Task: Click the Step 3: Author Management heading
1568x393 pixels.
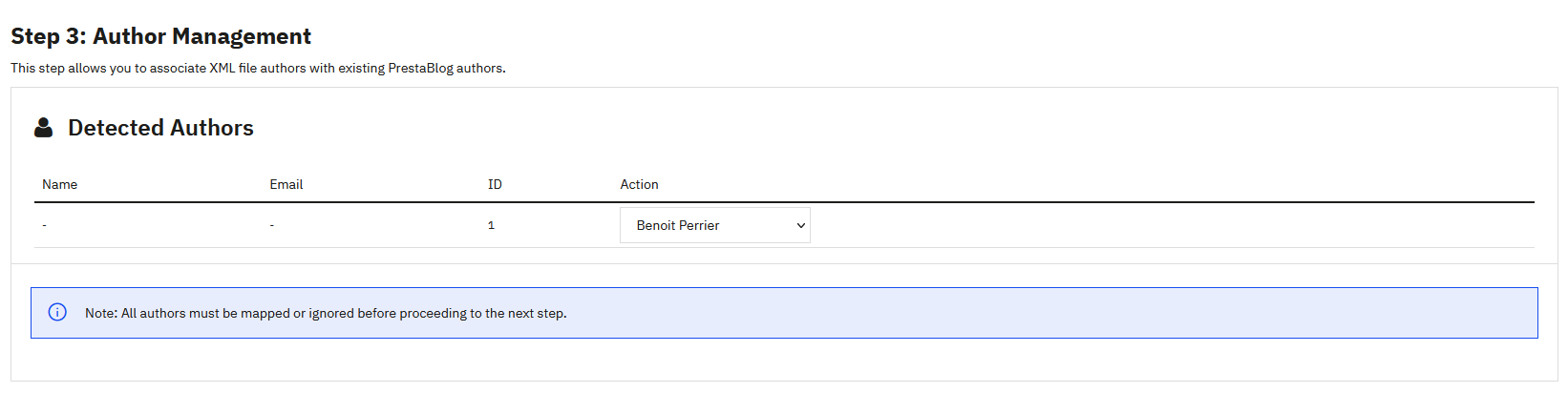Action: click(x=160, y=36)
